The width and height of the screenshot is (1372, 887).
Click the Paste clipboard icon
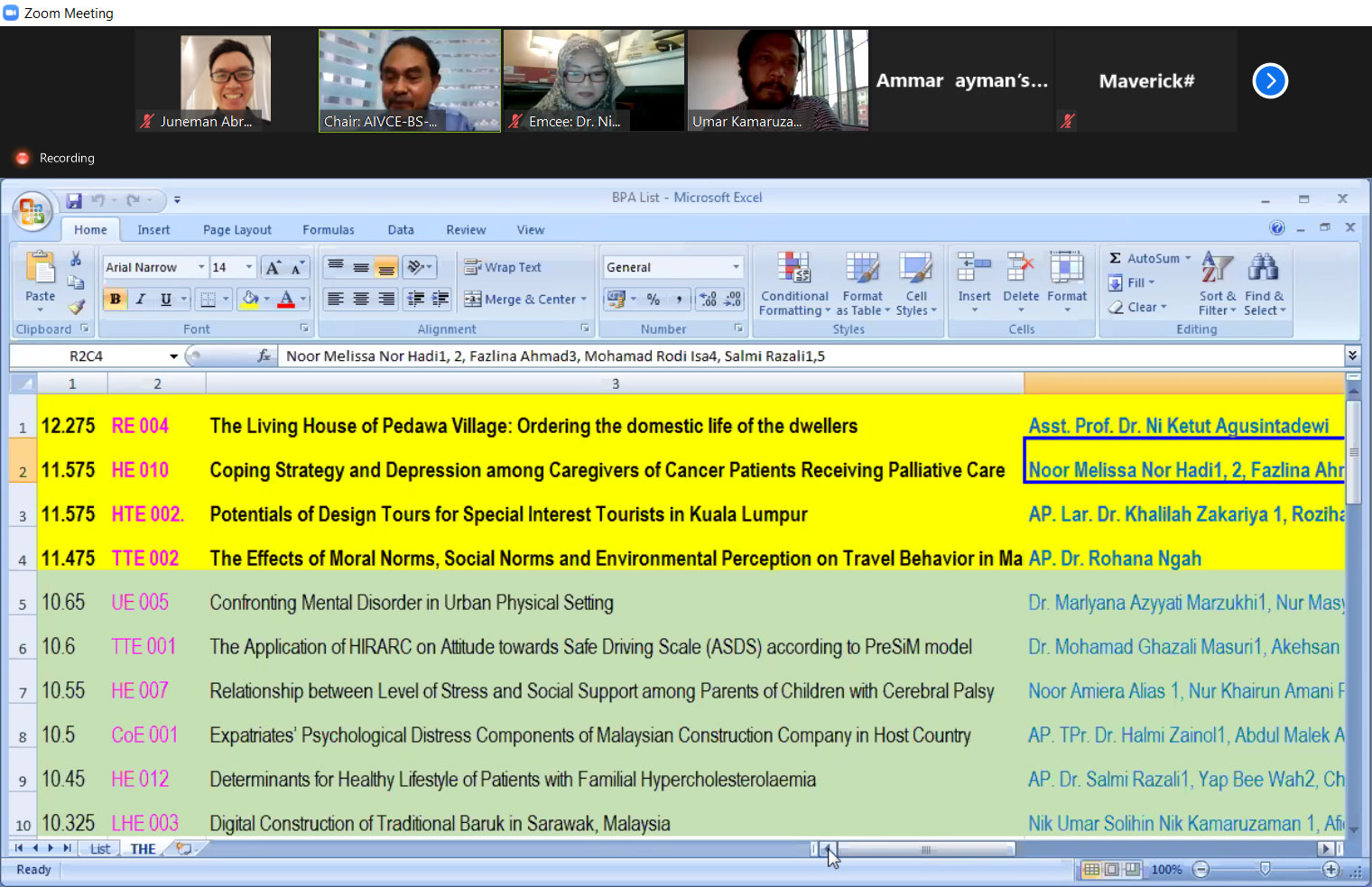(x=40, y=268)
